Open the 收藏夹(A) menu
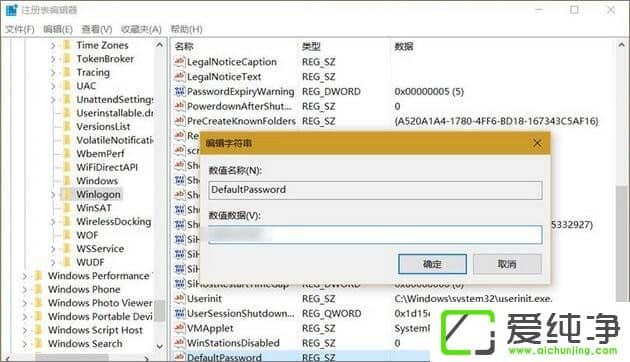 pyautogui.click(x=141, y=29)
